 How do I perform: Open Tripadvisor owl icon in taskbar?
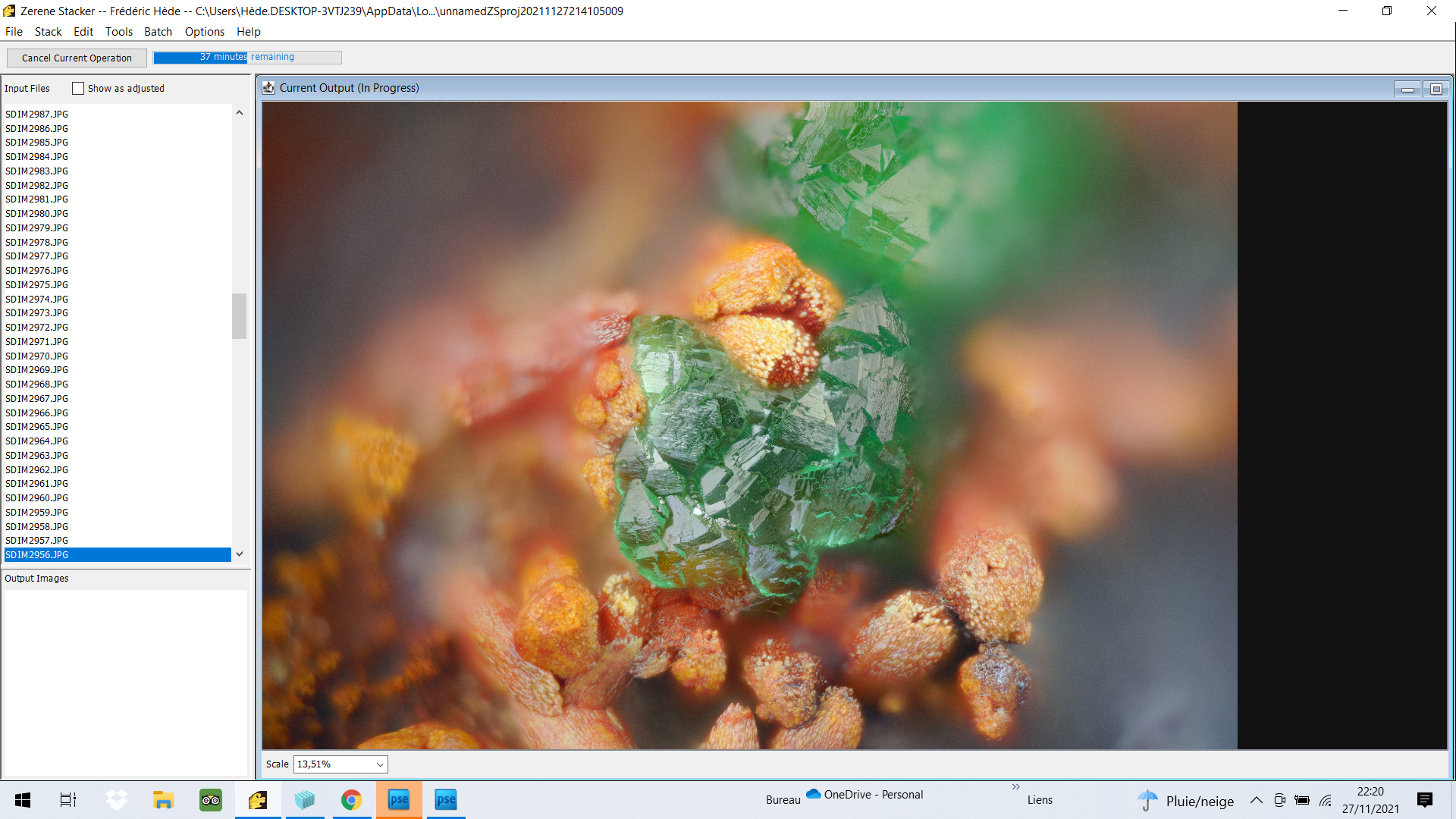pyautogui.click(x=211, y=800)
